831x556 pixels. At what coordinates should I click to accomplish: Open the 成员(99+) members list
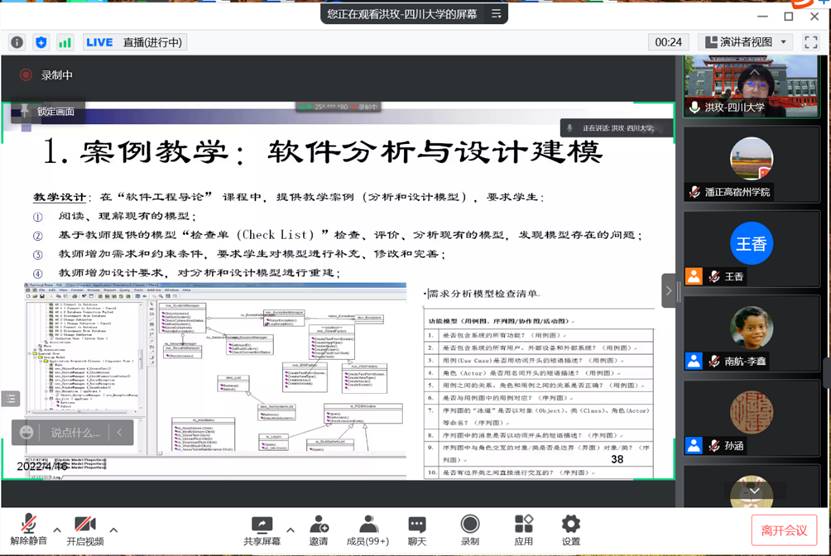tap(368, 529)
